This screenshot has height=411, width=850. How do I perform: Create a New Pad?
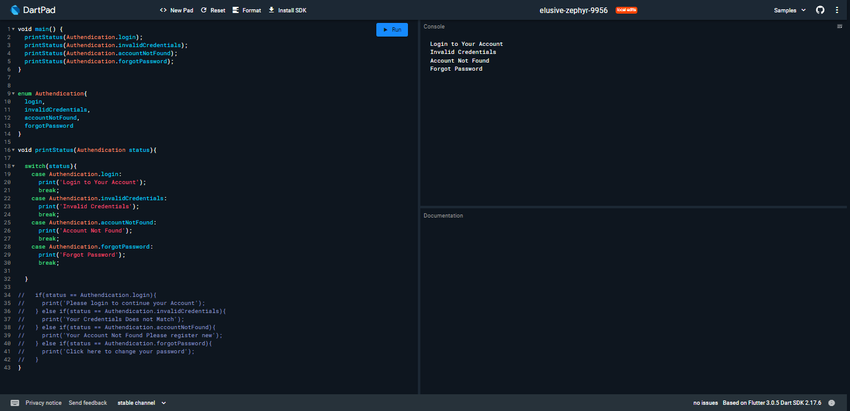[x=178, y=10]
